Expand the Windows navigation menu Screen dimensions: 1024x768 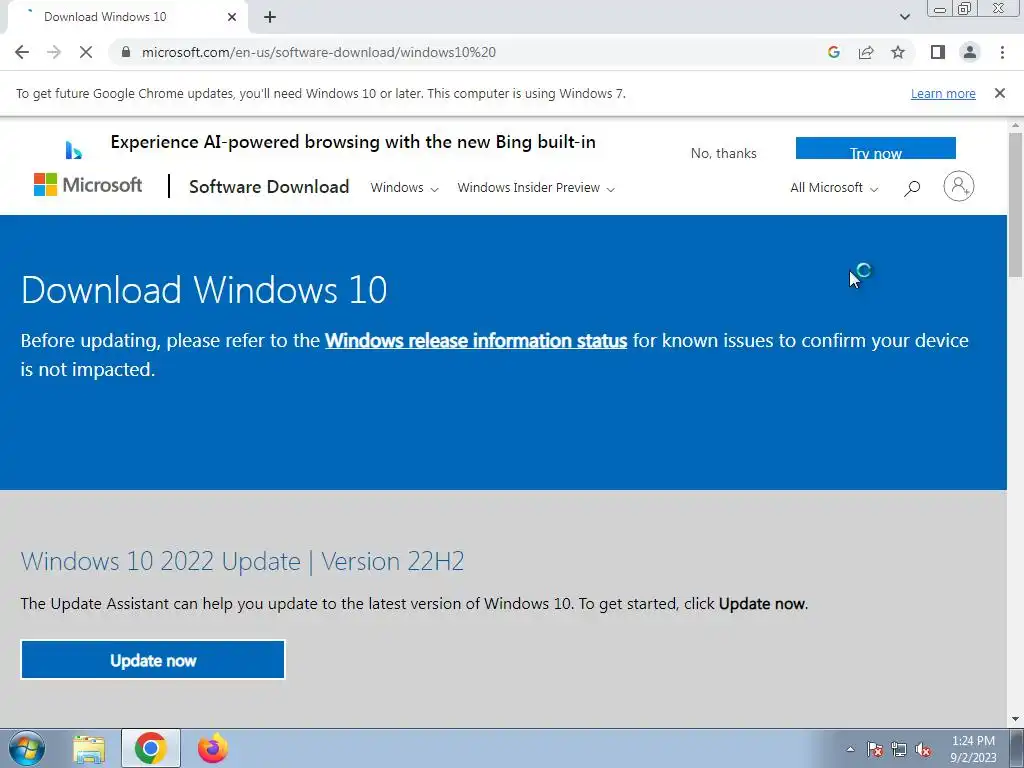[404, 187]
